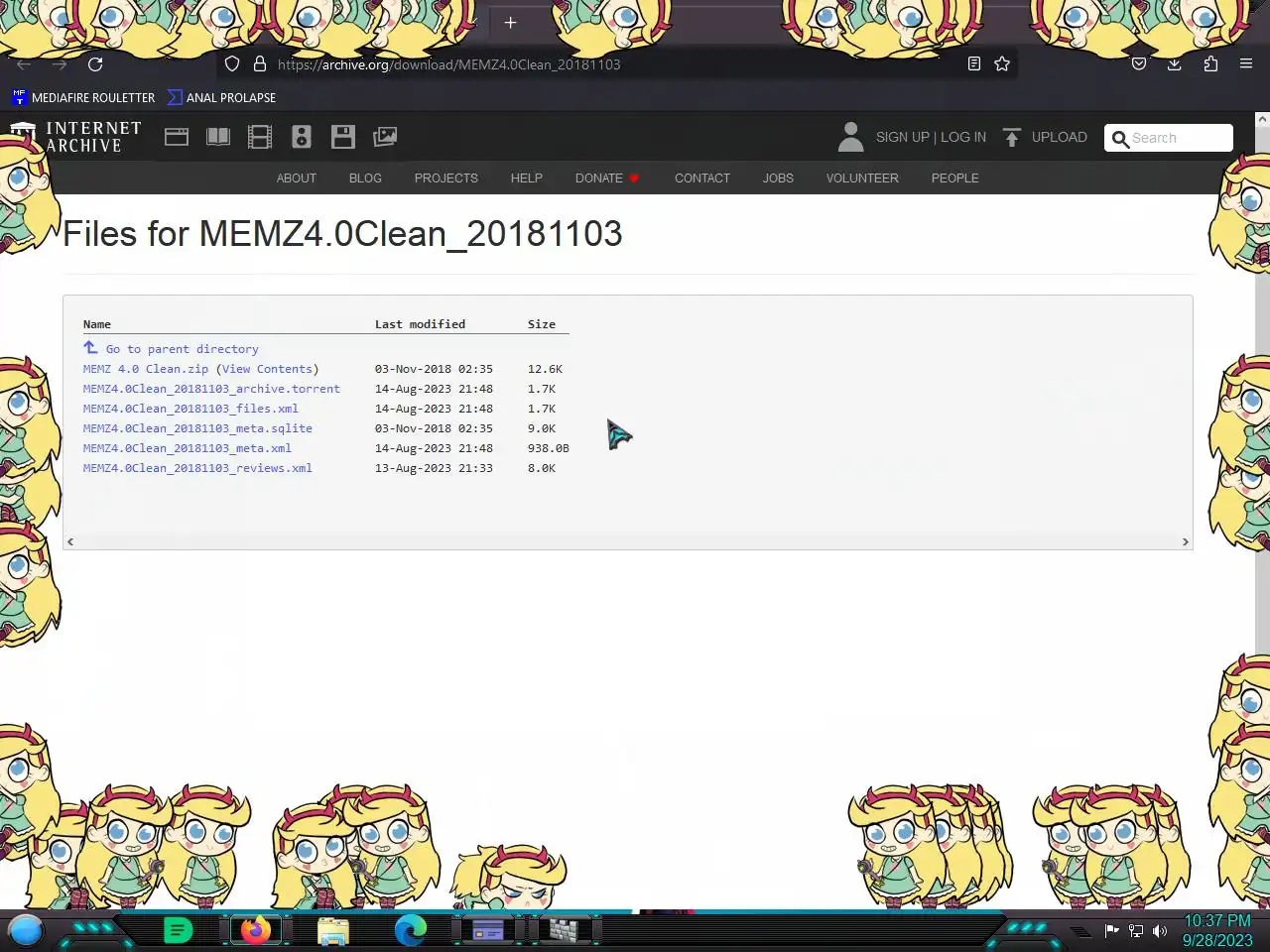Image resolution: width=1270 pixels, height=952 pixels.
Task: Open the Video film-strip icon
Action: click(260, 137)
